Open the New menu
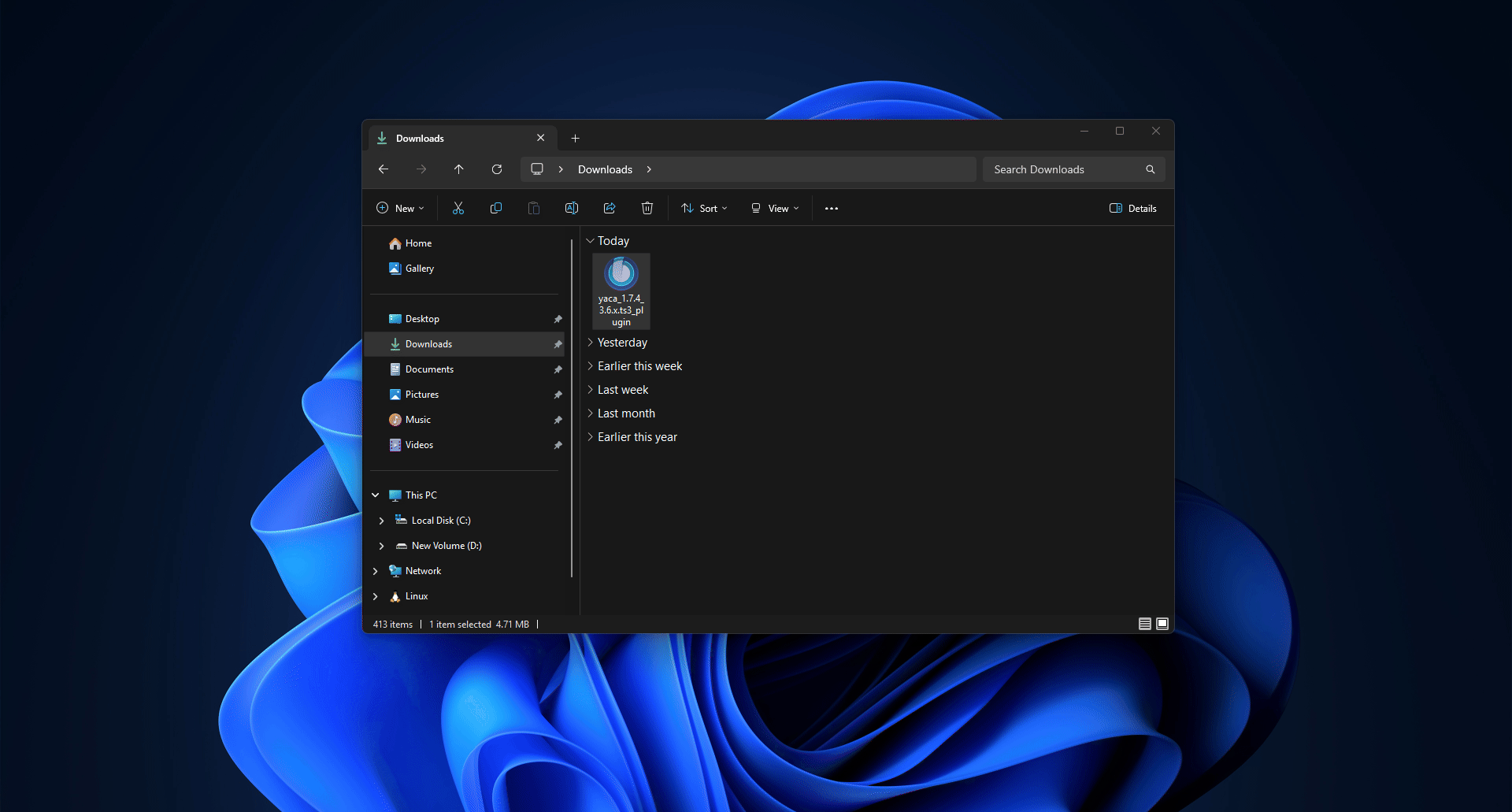Image resolution: width=1512 pixels, height=812 pixels. (x=400, y=207)
